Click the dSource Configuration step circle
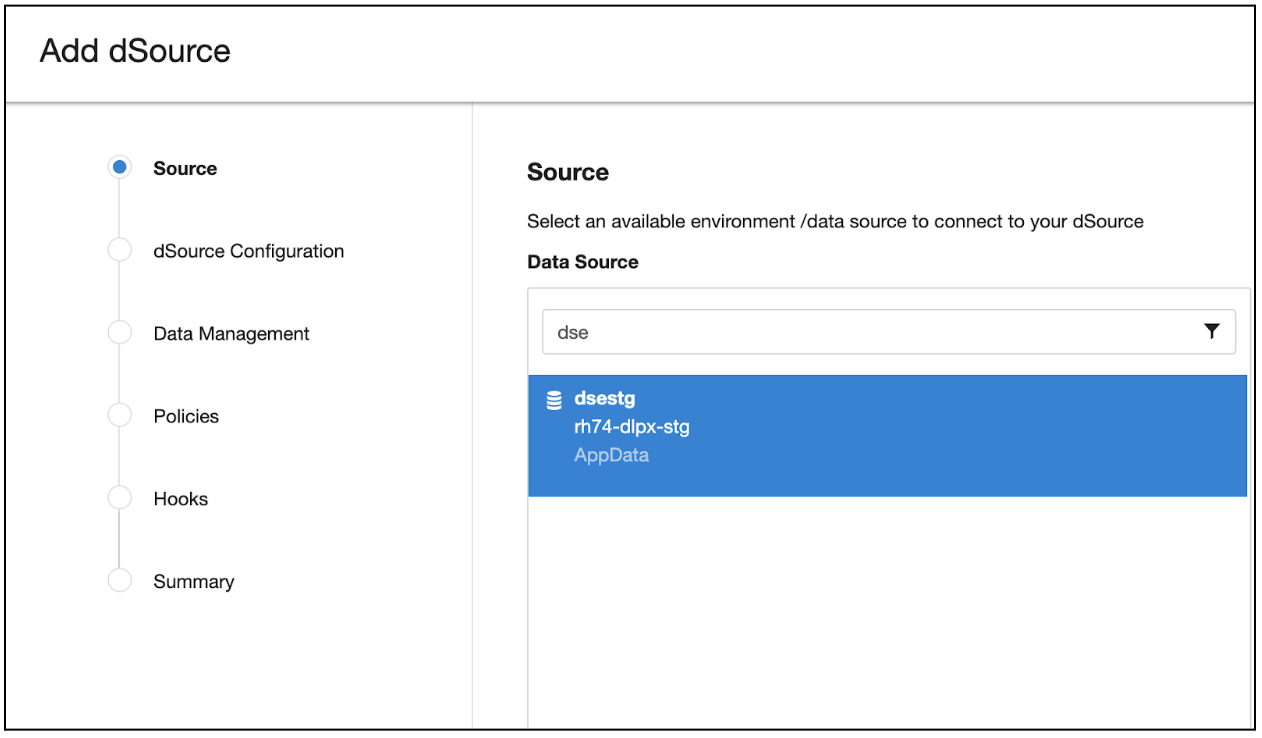The width and height of the screenshot is (1262, 738). tap(119, 251)
